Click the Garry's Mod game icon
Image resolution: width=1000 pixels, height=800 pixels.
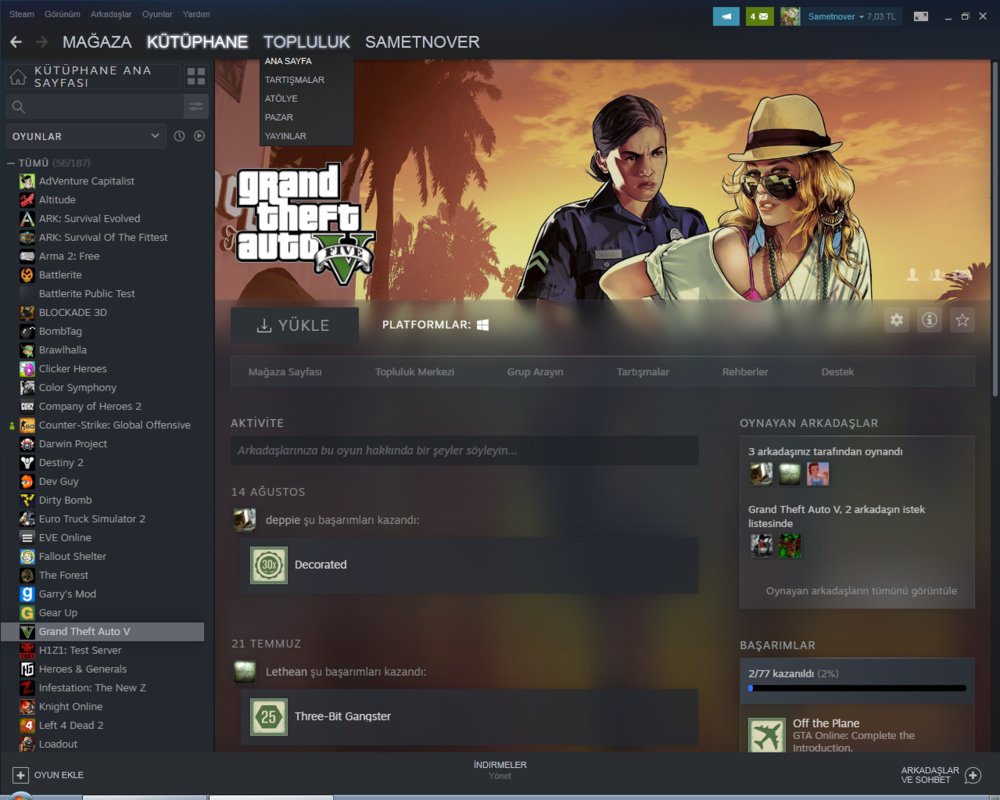pyautogui.click(x=27, y=595)
